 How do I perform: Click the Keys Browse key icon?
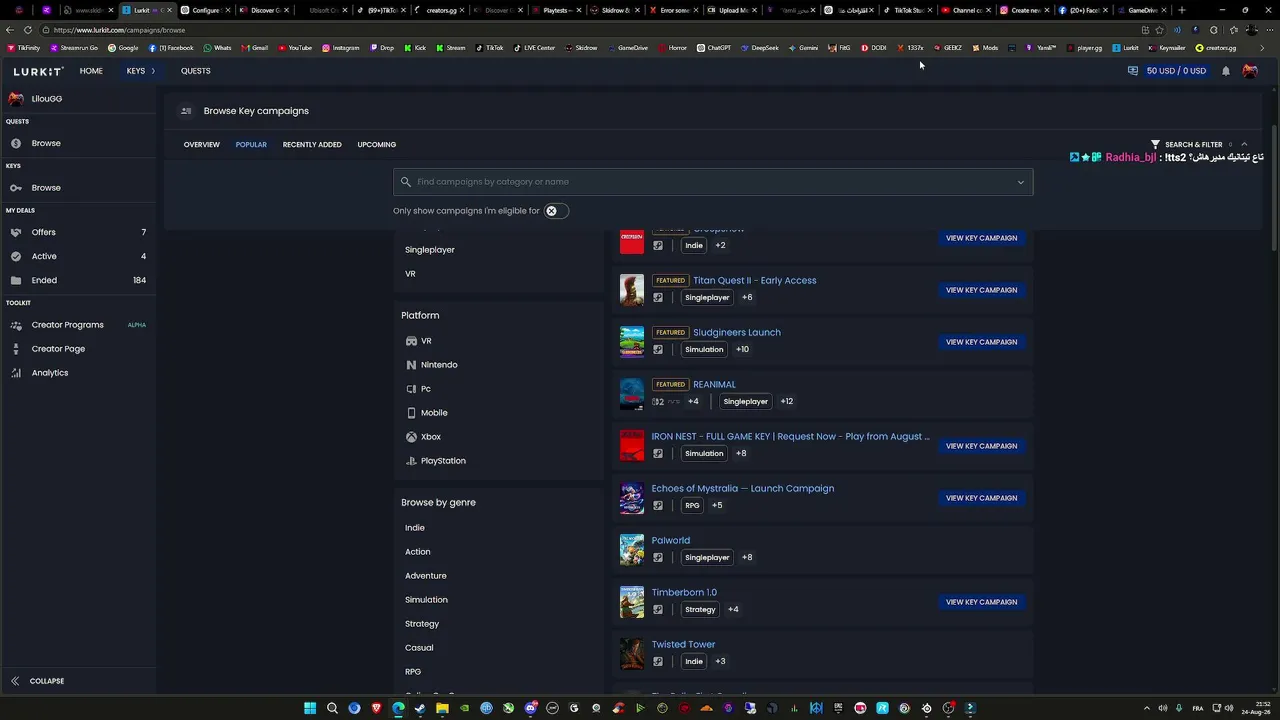(x=16, y=188)
